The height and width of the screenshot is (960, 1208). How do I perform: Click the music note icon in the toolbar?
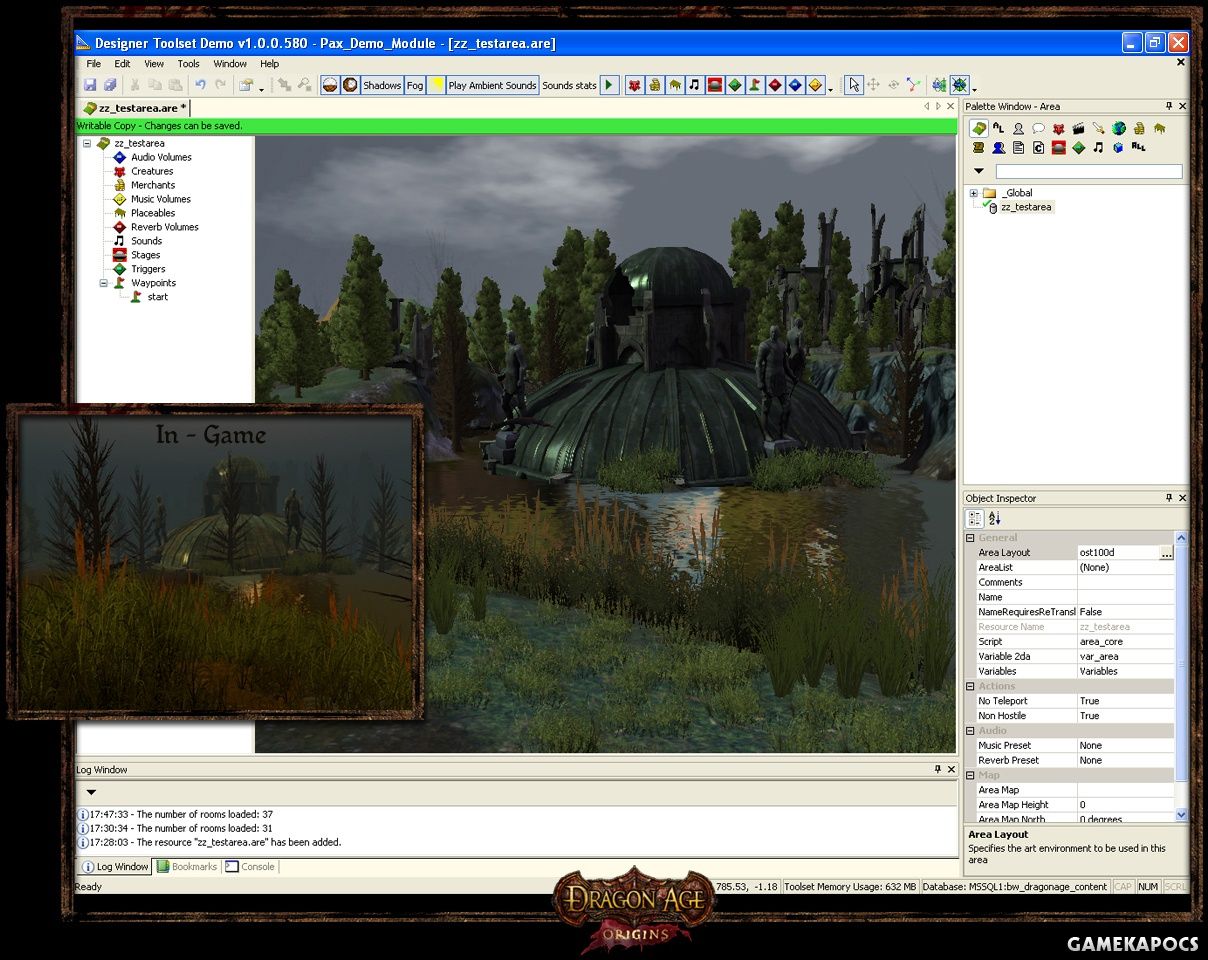point(694,86)
